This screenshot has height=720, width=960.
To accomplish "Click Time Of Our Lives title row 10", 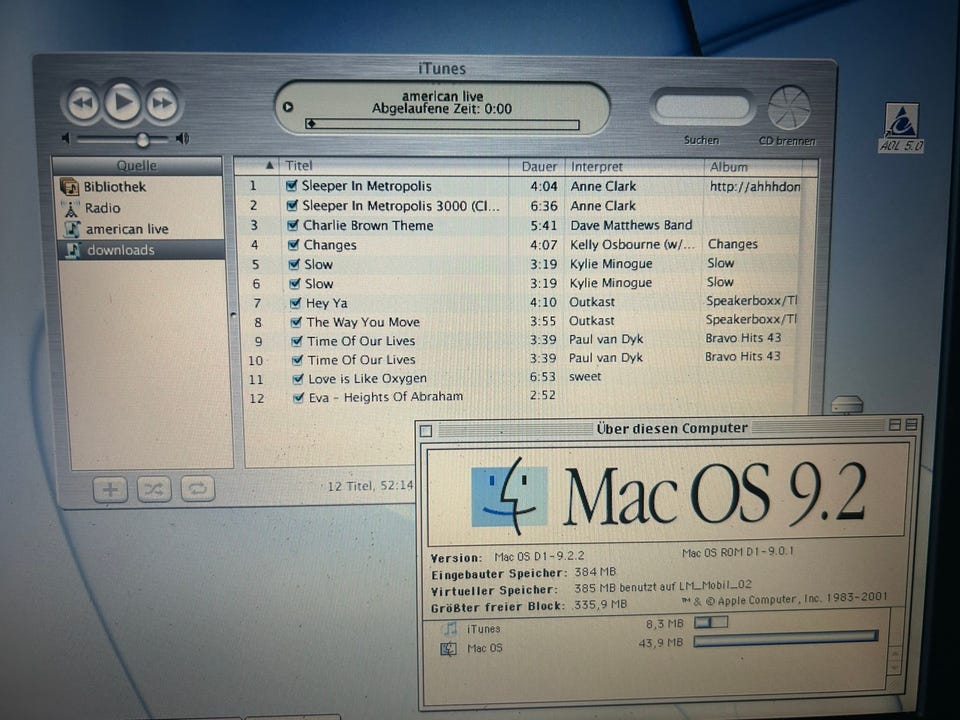I will click(361, 360).
